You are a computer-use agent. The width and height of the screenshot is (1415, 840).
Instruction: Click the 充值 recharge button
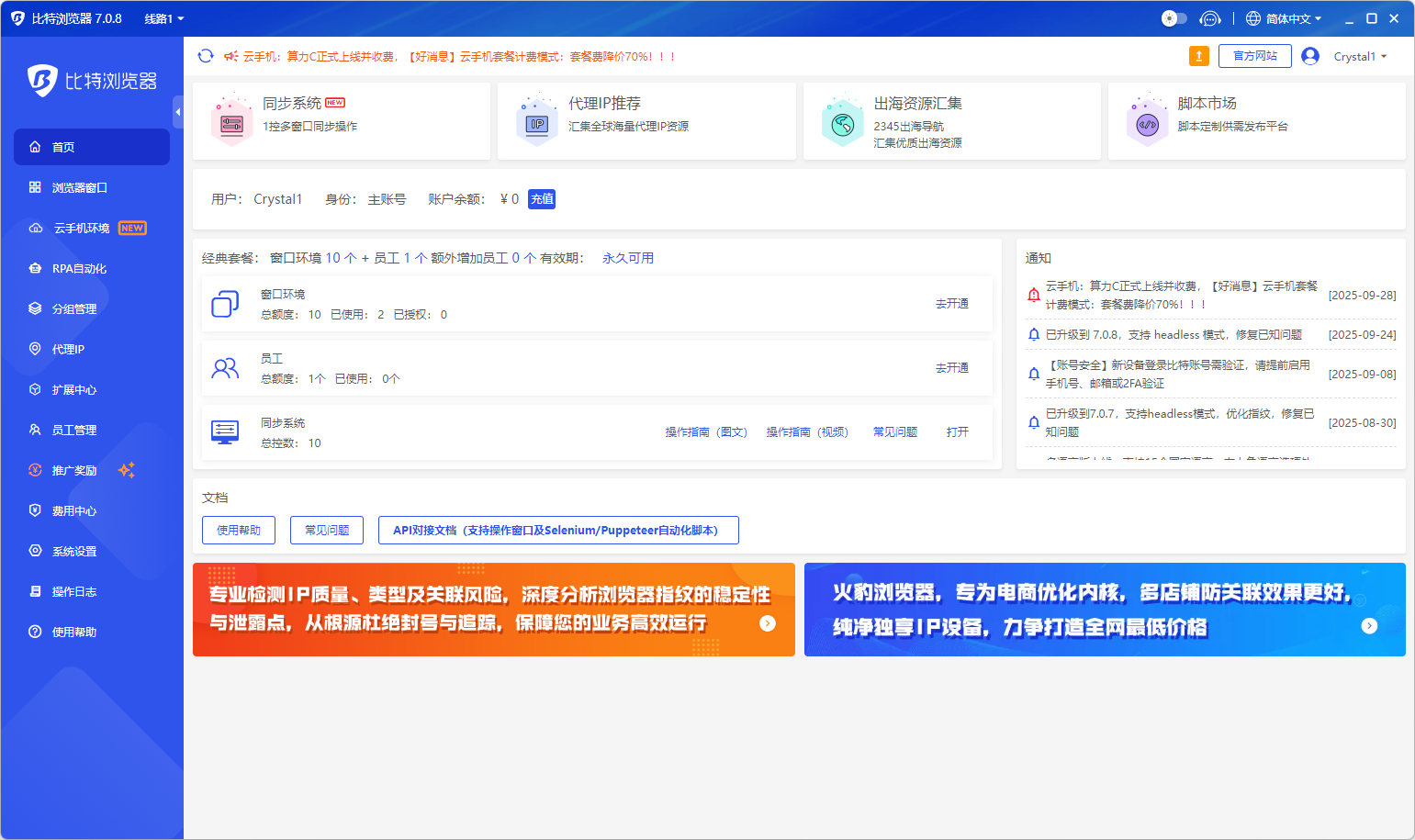pos(542,199)
